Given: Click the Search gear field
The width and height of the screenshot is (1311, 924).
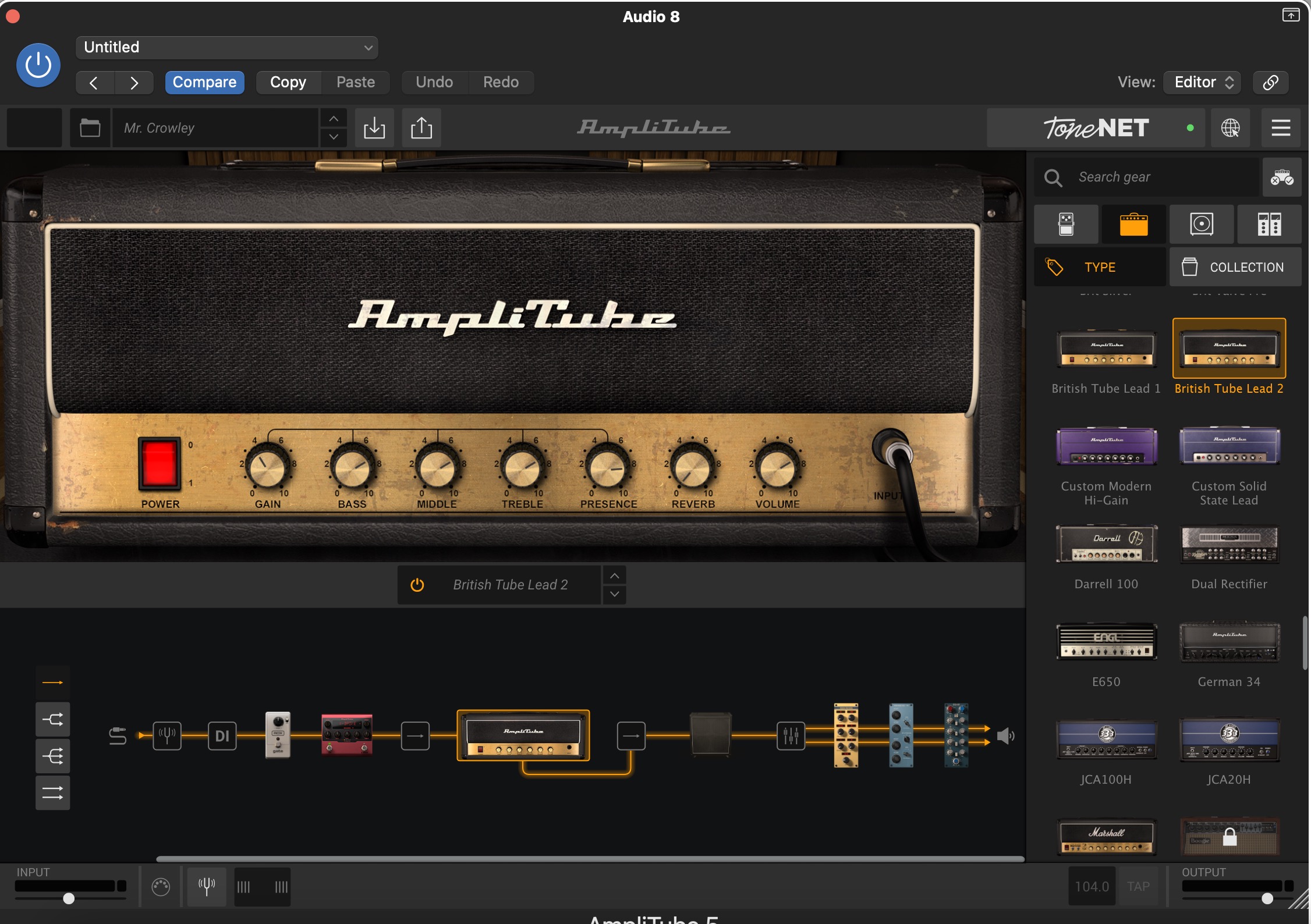Looking at the screenshot, I should (x=1147, y=177).
